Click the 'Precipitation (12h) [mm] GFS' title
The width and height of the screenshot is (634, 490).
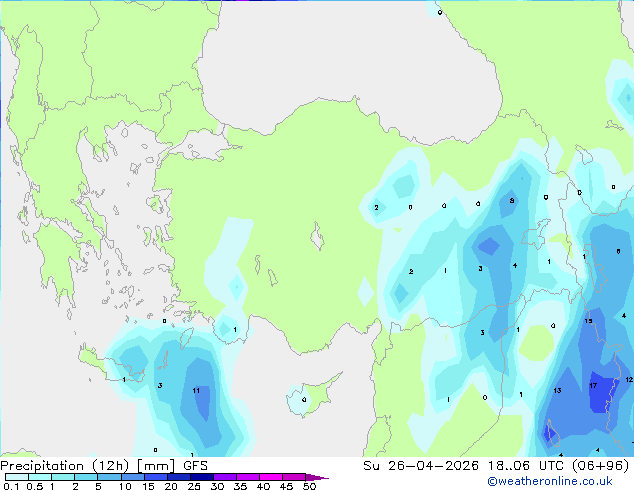click(x=104, y=466)
